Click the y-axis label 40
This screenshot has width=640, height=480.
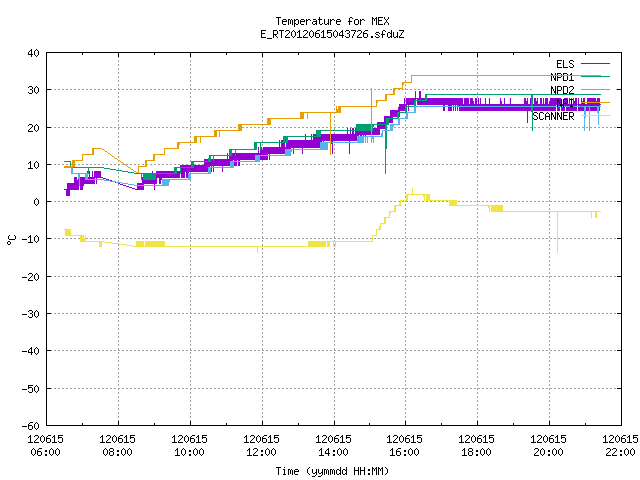pos(33,53)
